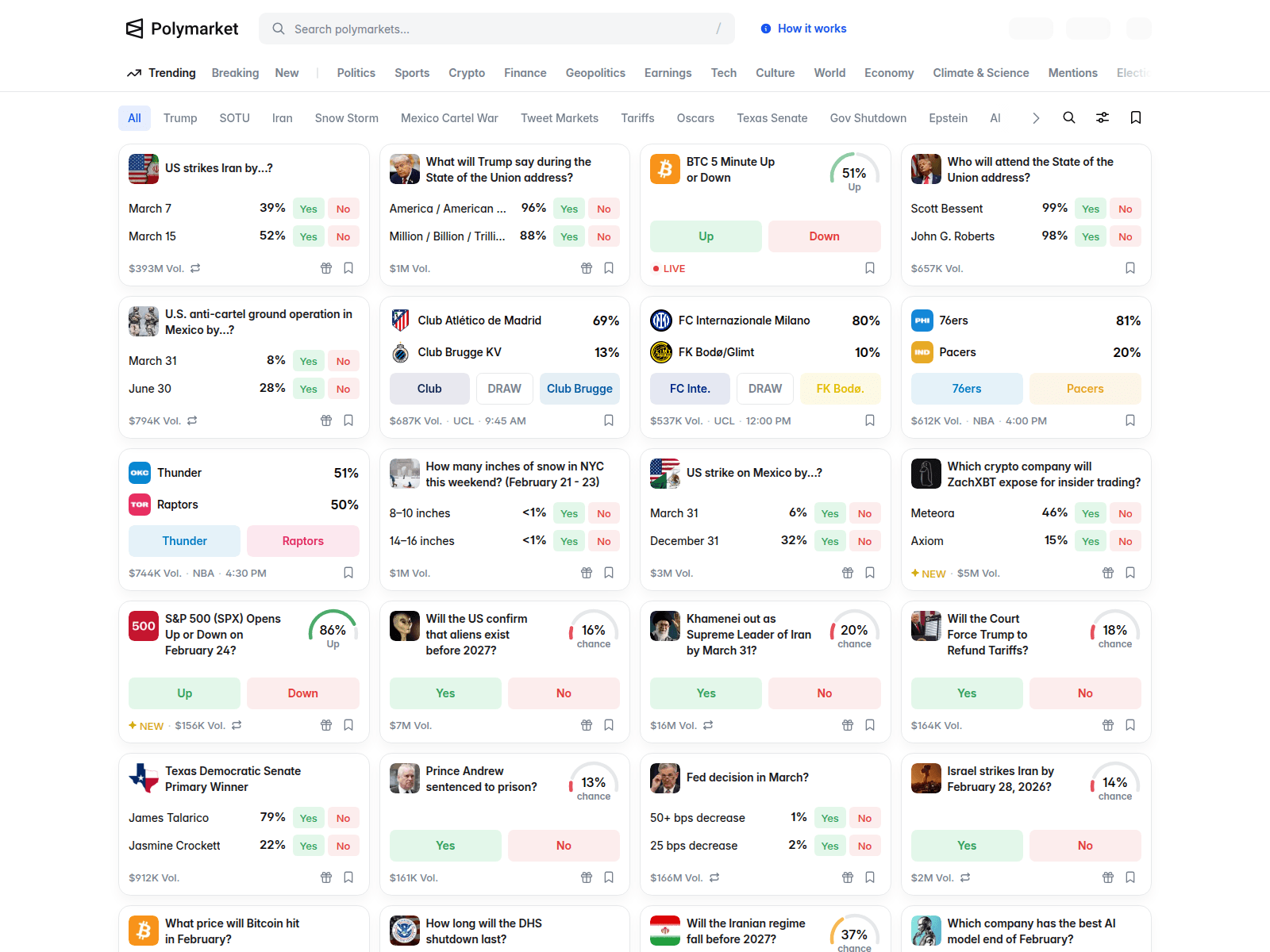Buy No for John G. Roberts attending
This screenshot has width=1270, height=952.
1126,236
